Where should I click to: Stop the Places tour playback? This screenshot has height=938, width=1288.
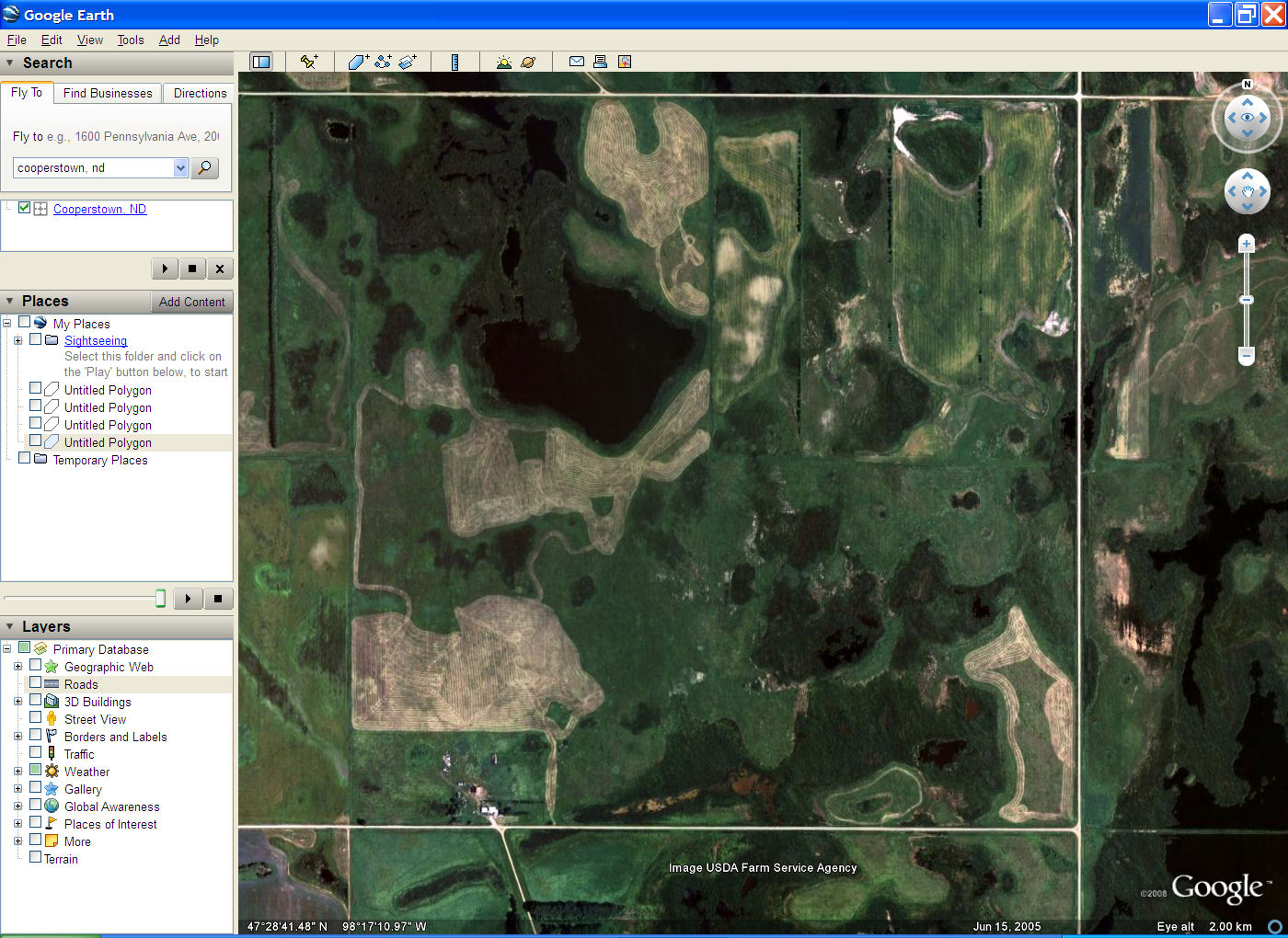218,599
